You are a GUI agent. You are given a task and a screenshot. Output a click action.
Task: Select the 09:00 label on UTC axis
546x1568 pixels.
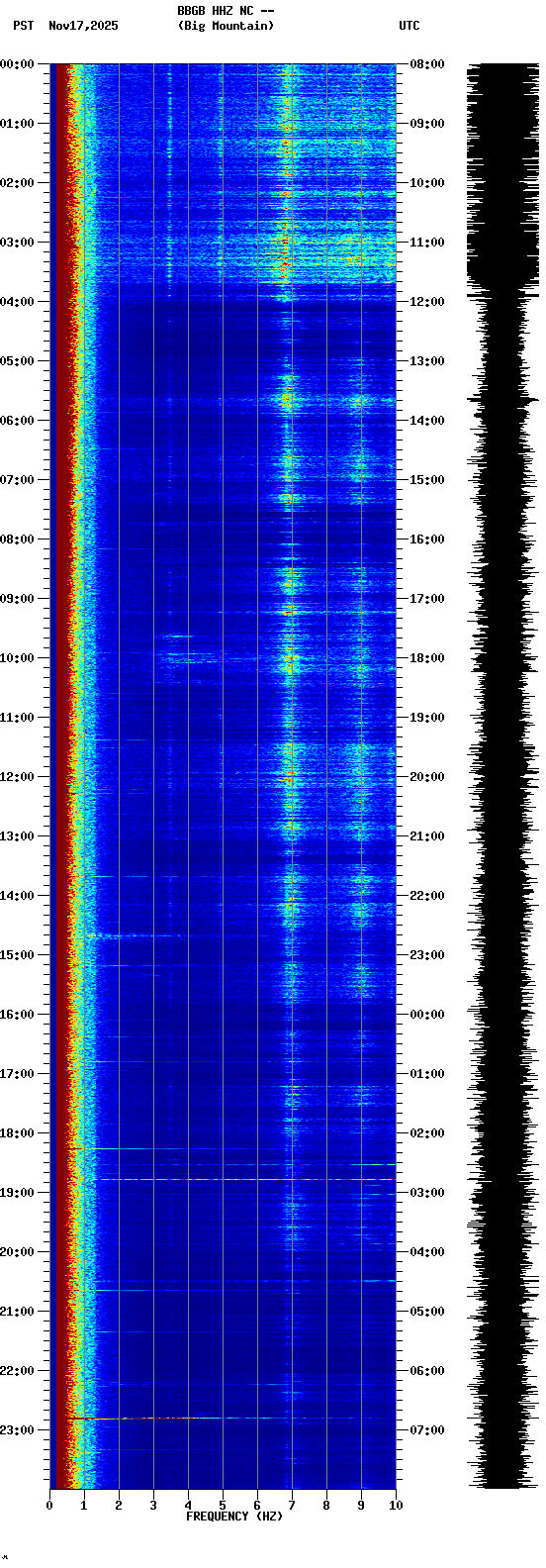(427, 124)
